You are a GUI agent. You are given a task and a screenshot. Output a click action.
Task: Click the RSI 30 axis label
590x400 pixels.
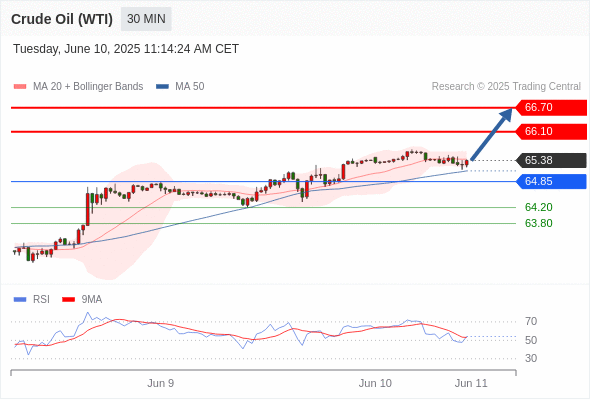[531, 358]
